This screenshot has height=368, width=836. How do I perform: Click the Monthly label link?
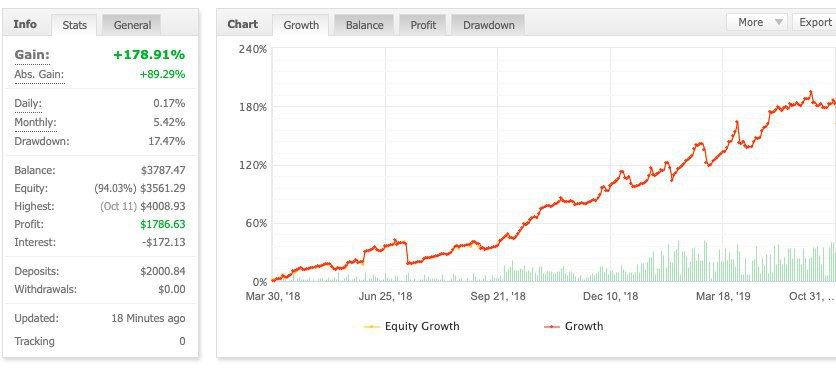(35, 122)
